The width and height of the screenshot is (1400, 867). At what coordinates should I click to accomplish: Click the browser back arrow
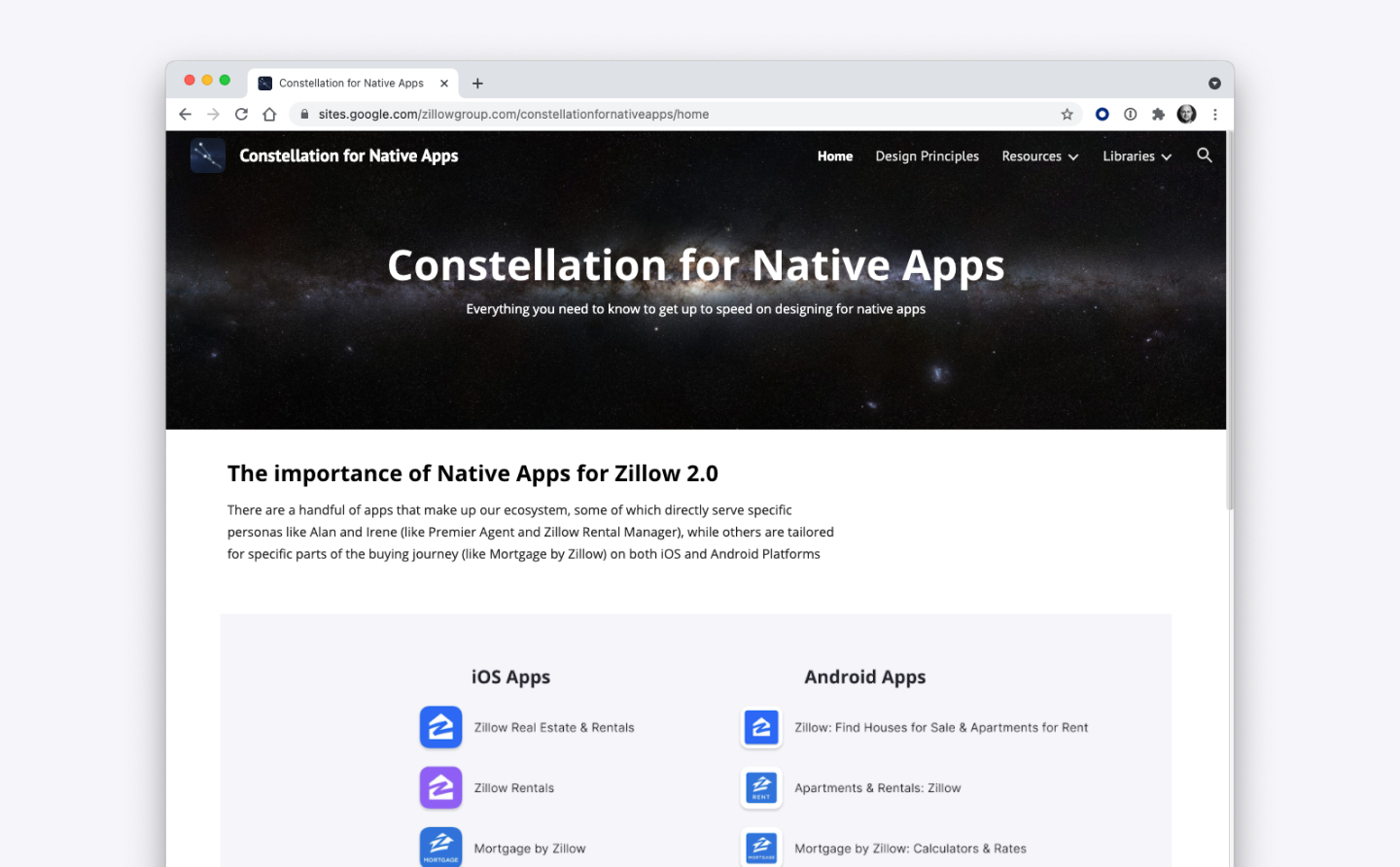pos(185,115)
